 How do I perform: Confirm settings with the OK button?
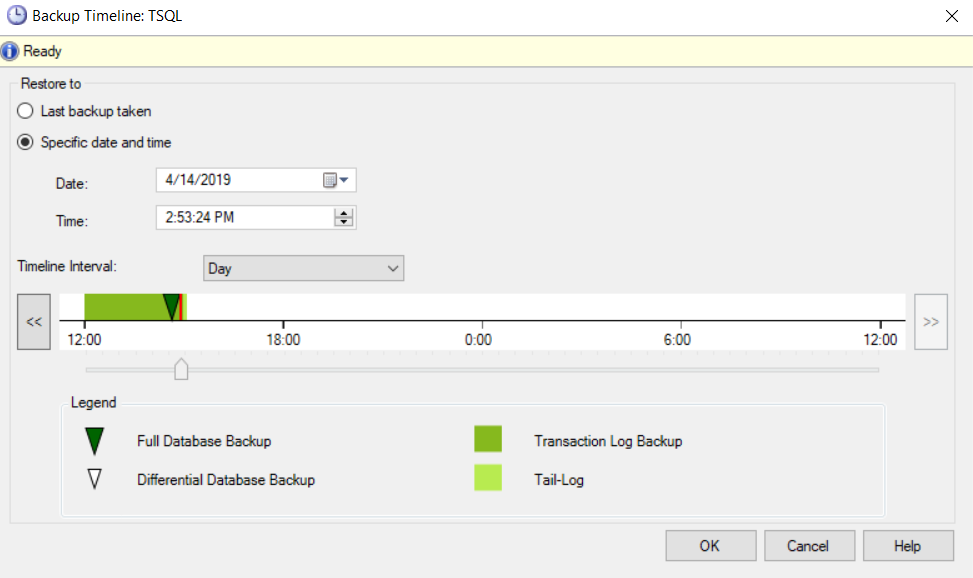[710, 545]
